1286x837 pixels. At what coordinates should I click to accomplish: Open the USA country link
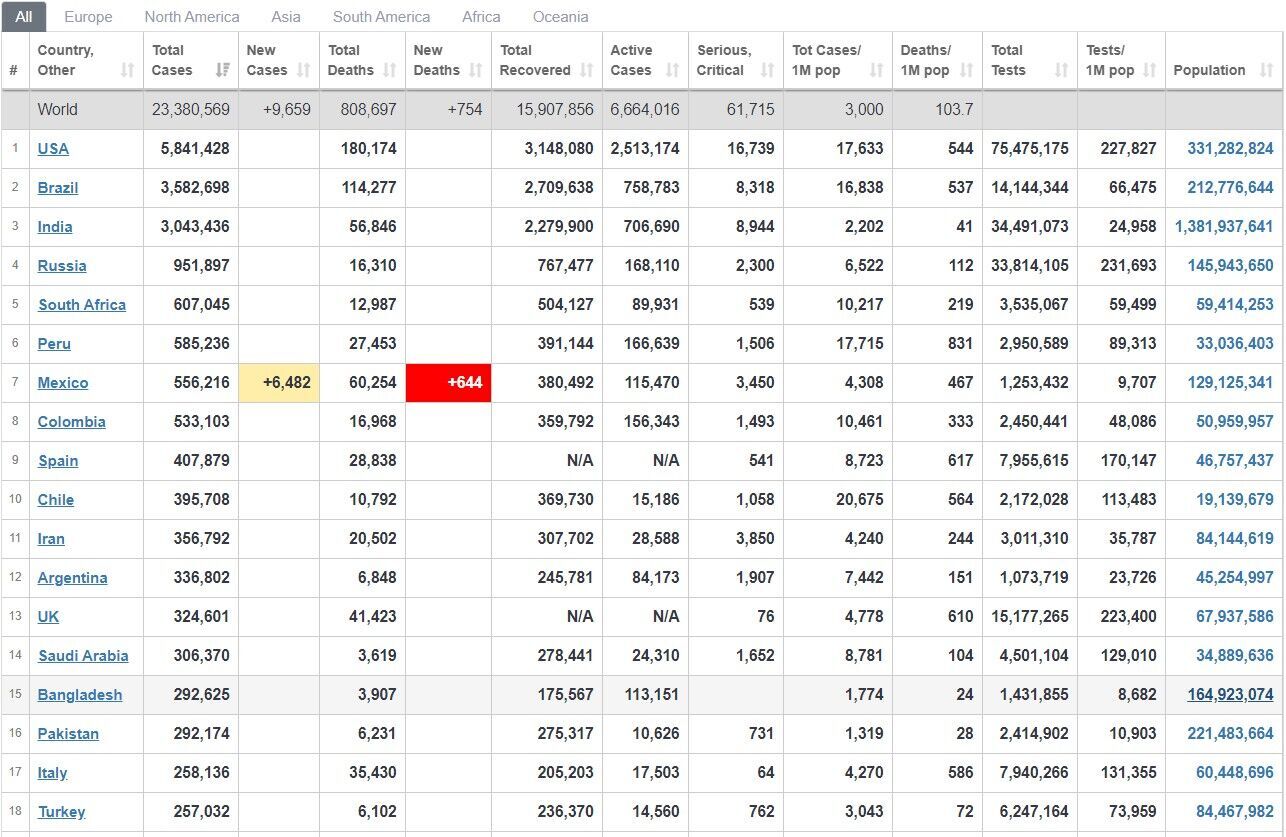pyautogui.click(x=53, y=149)
